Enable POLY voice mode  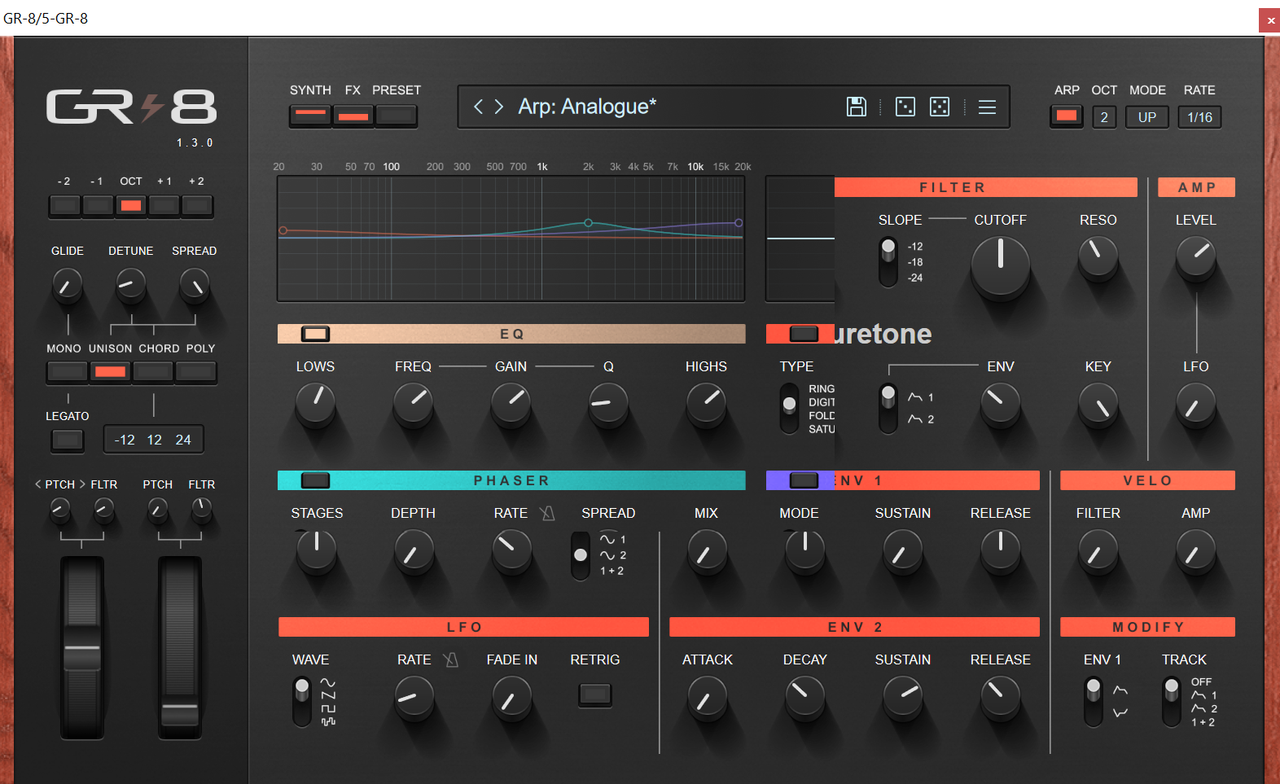coord(196,372)
